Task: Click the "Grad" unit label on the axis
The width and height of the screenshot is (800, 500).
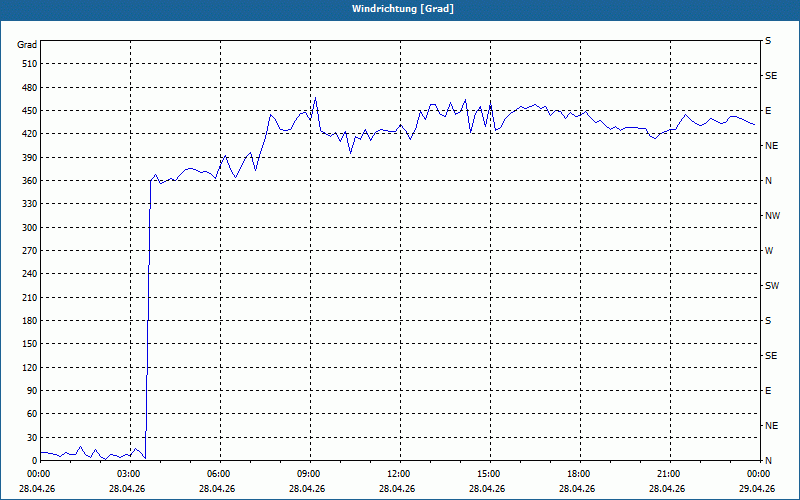Action: coord(27,45)
